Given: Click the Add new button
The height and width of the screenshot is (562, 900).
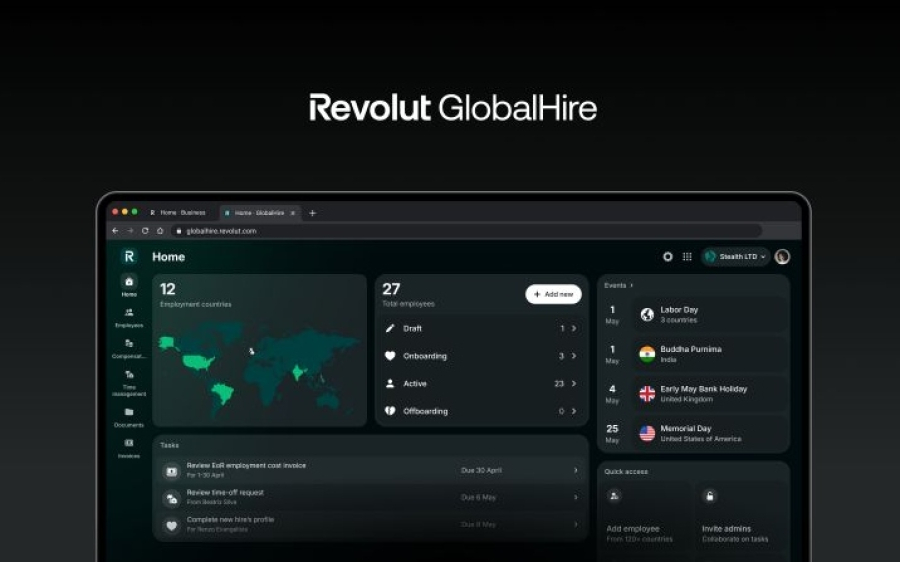Looking at the screenshot, I should coord(553,294).
